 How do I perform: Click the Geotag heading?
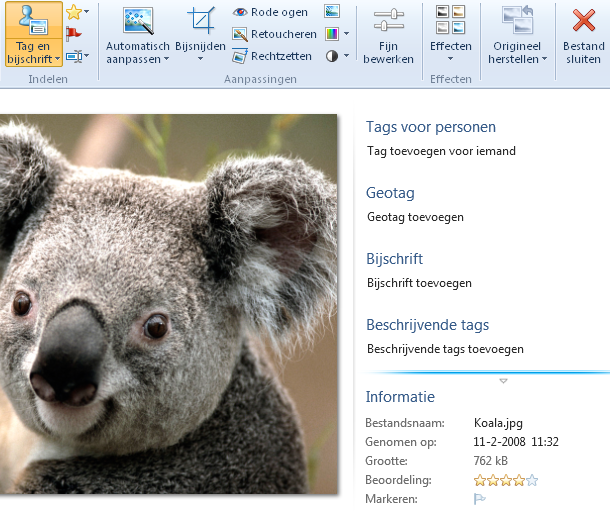click(390, 193)
